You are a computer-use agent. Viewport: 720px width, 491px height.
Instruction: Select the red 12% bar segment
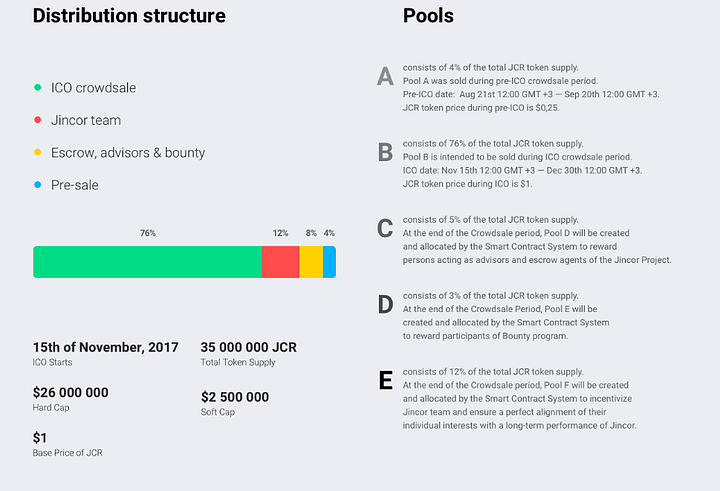click(x=281, y=262)
